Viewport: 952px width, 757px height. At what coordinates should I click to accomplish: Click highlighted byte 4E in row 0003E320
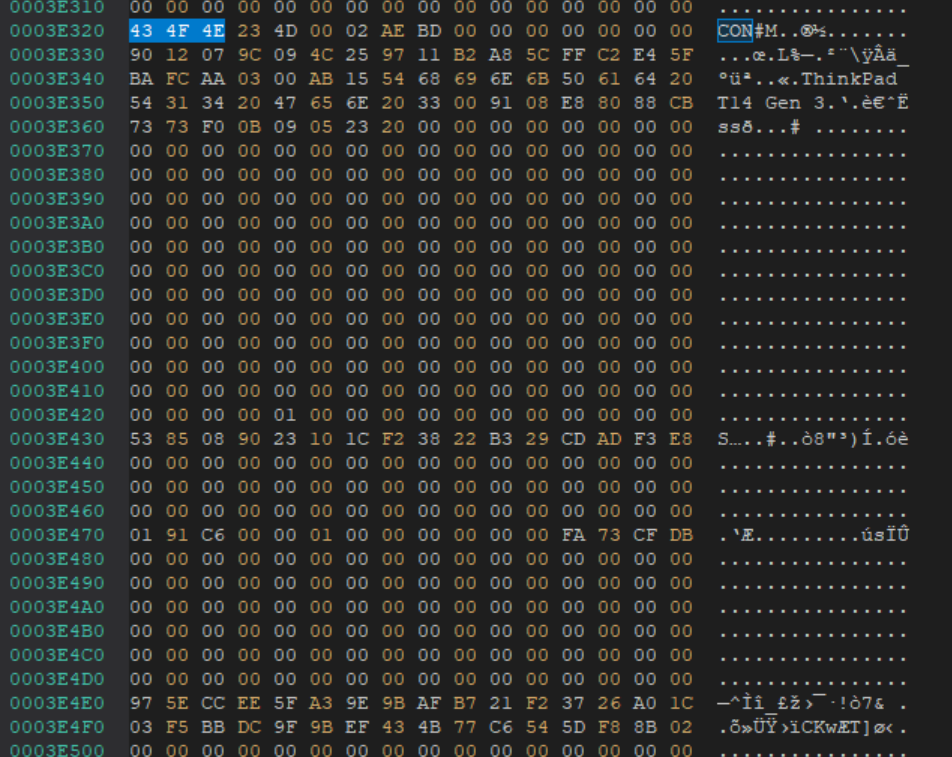[x=213, y=31]
